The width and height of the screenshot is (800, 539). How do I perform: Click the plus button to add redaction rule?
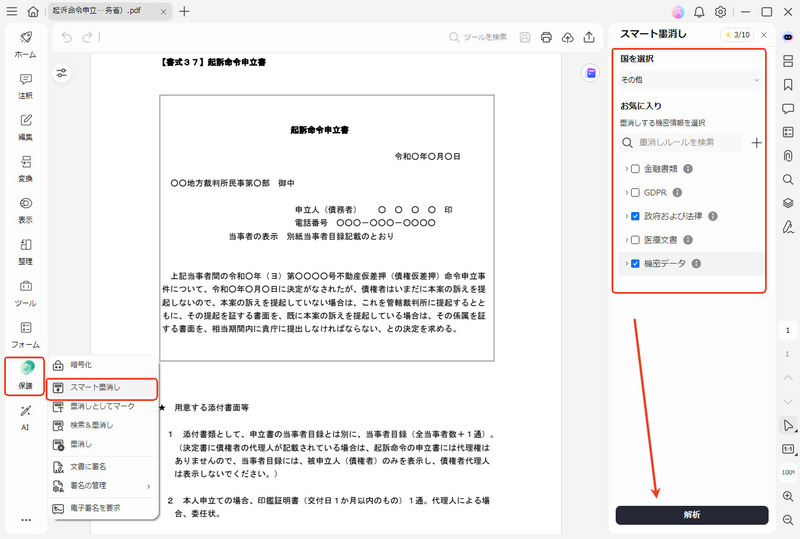click(756, 143)
